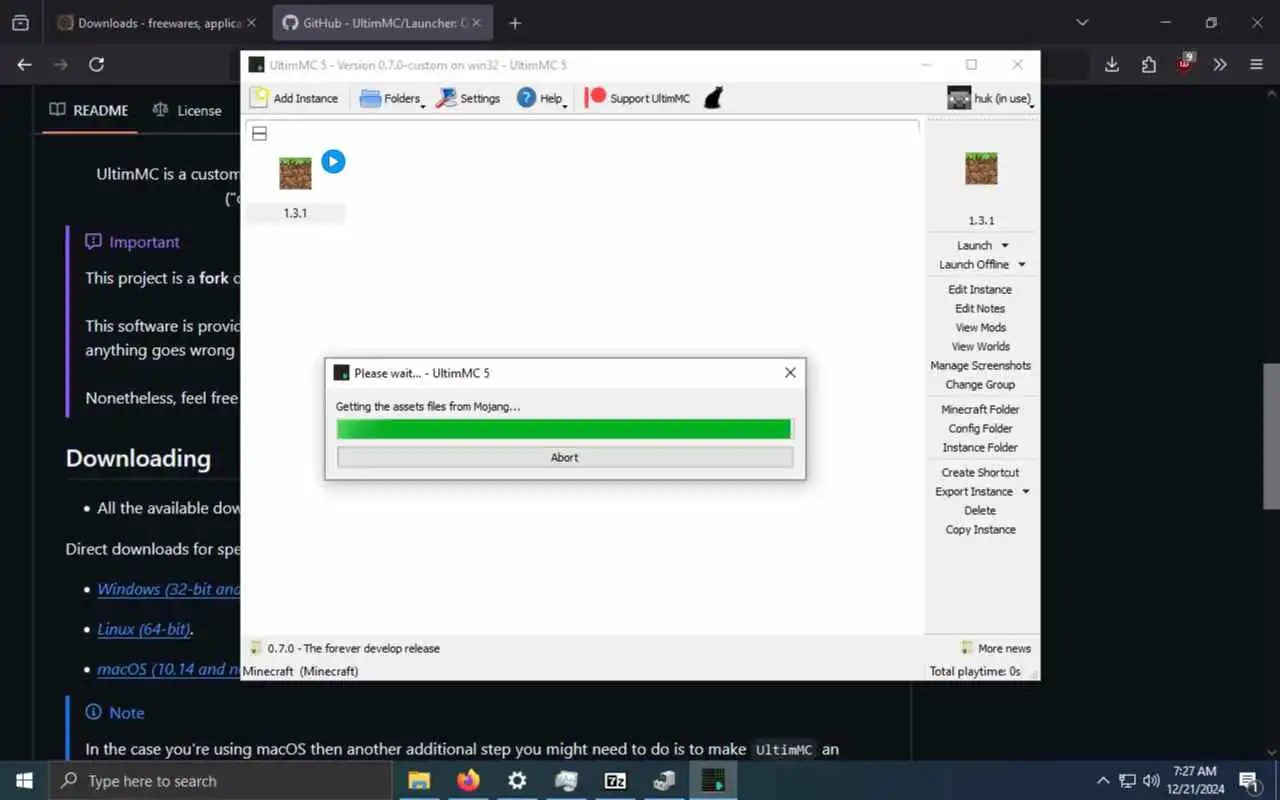Viewport: 1280px width, 800px height.
Task: Click Change Group in side panel
Action: (x=980, y=384)
